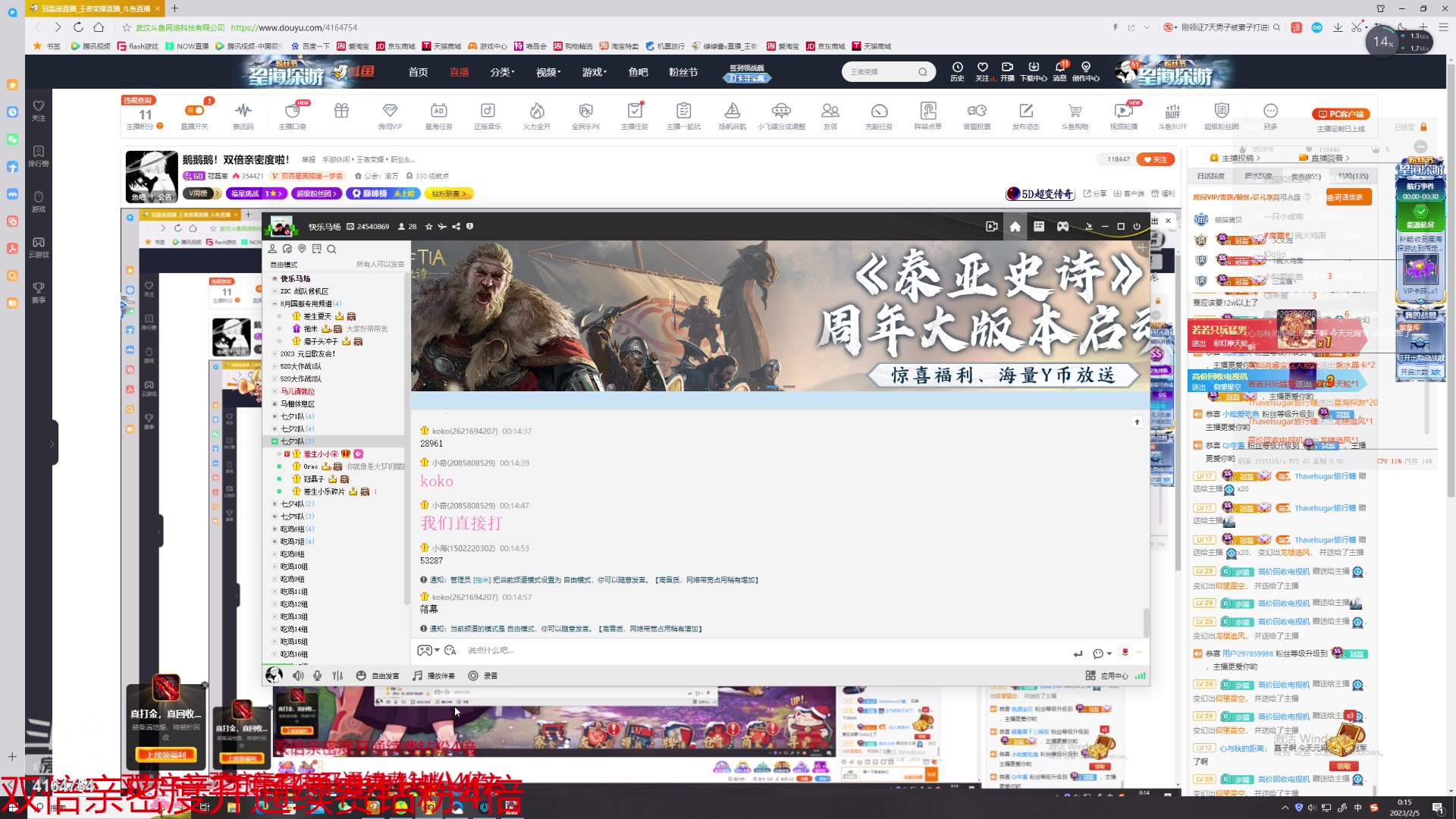Click the PC客户端 download button
The image size is (1456, 819).
[1341, 114]
